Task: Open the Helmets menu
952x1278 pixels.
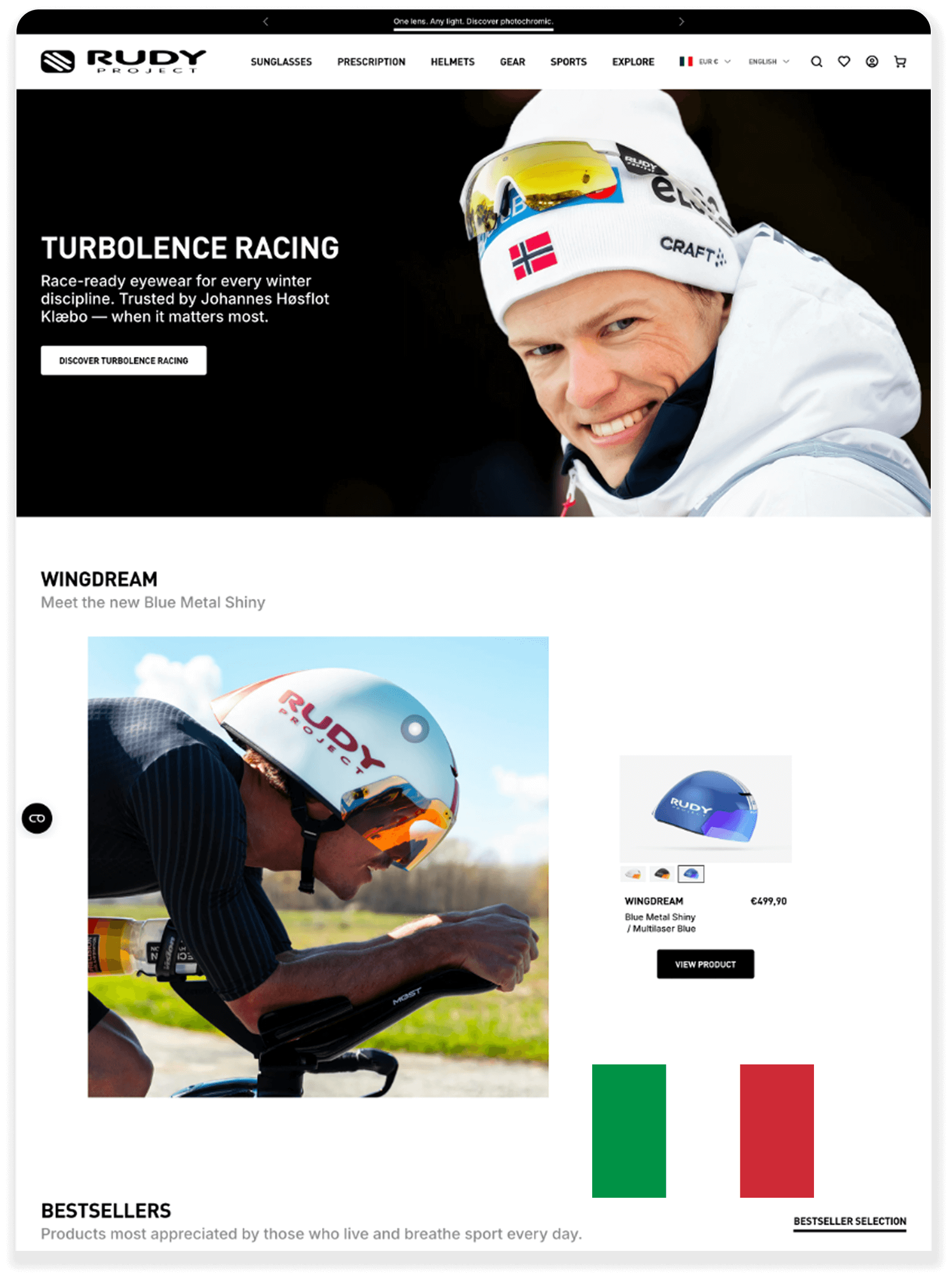Action: (x=452, y=62)
